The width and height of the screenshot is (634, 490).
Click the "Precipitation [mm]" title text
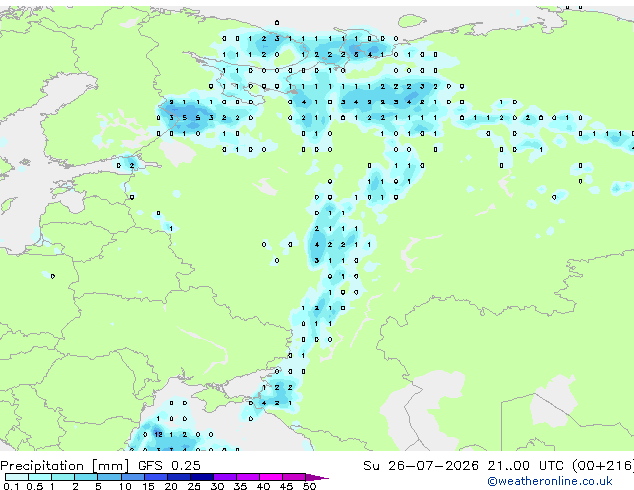tap(65, 466)
